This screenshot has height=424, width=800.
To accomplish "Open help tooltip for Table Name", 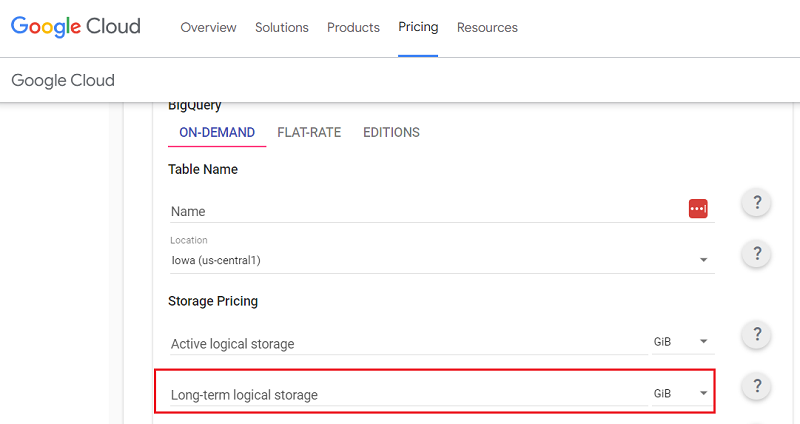I will pyautogui.click(x=756, y=203).
